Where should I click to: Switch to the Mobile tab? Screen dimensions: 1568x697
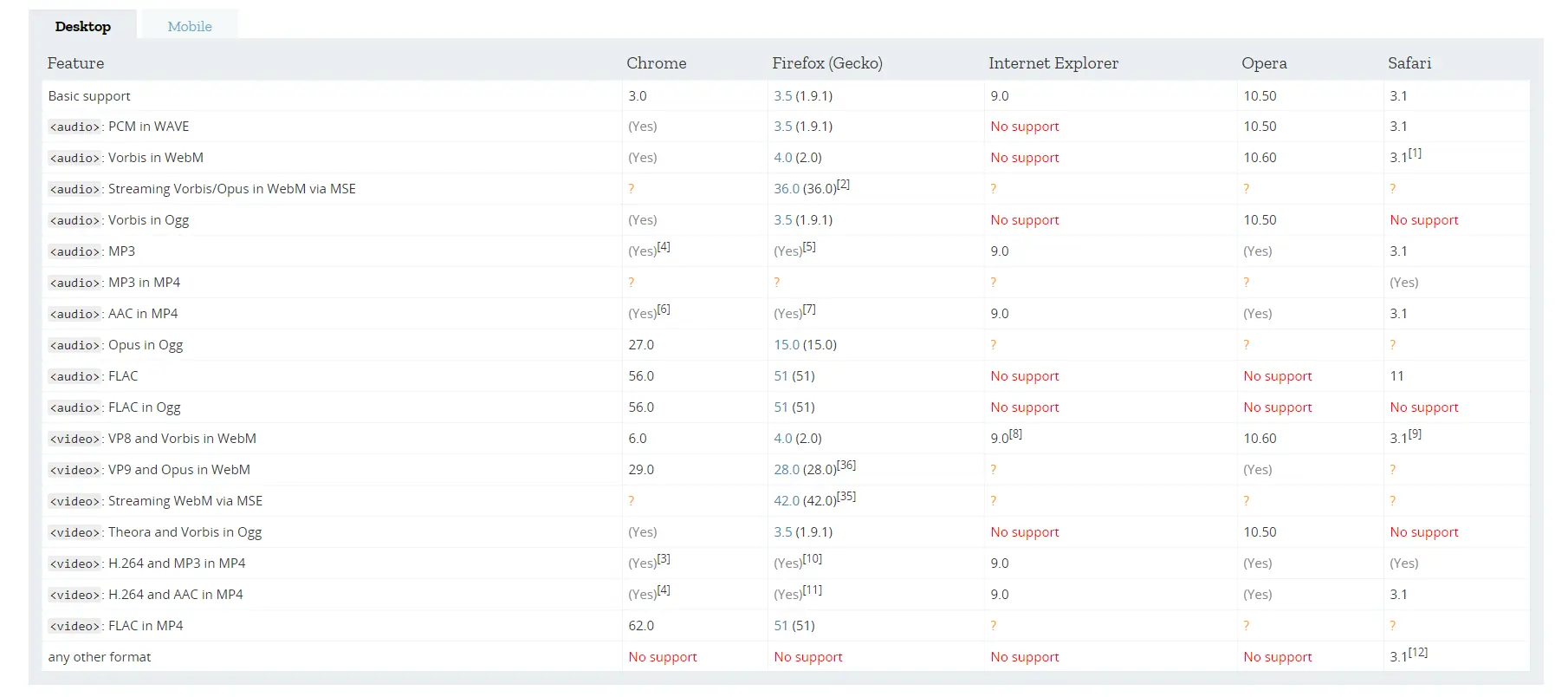coord(190,26)
